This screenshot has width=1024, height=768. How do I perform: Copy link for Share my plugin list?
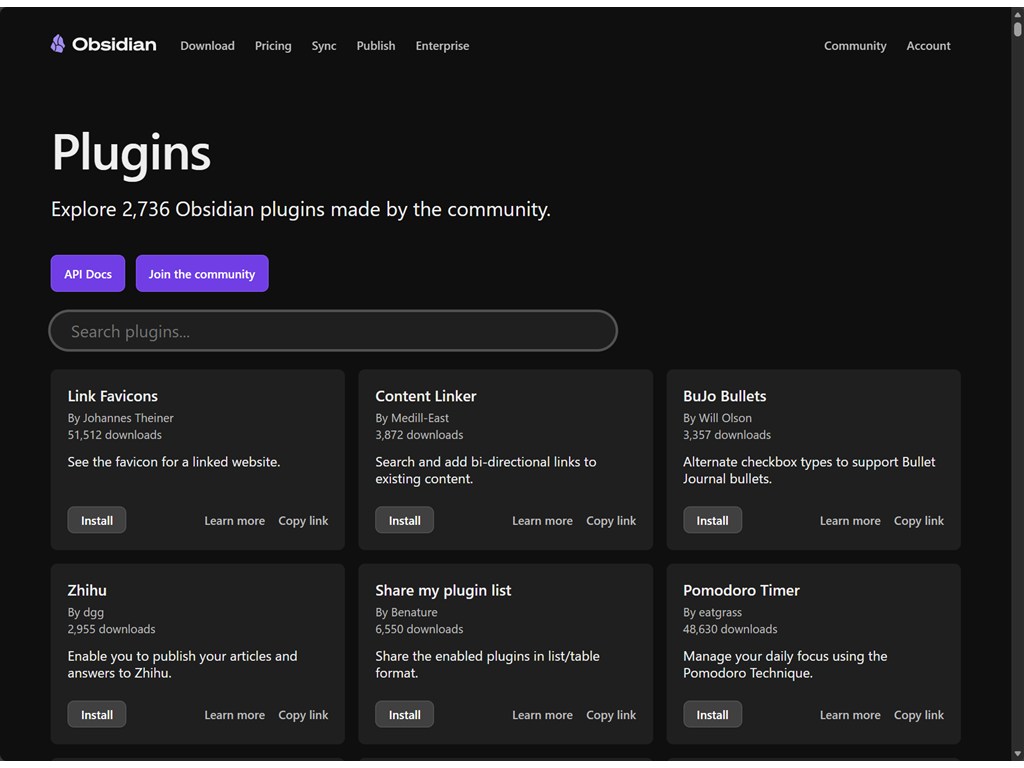pyautogui.click(x=610, y=715)
